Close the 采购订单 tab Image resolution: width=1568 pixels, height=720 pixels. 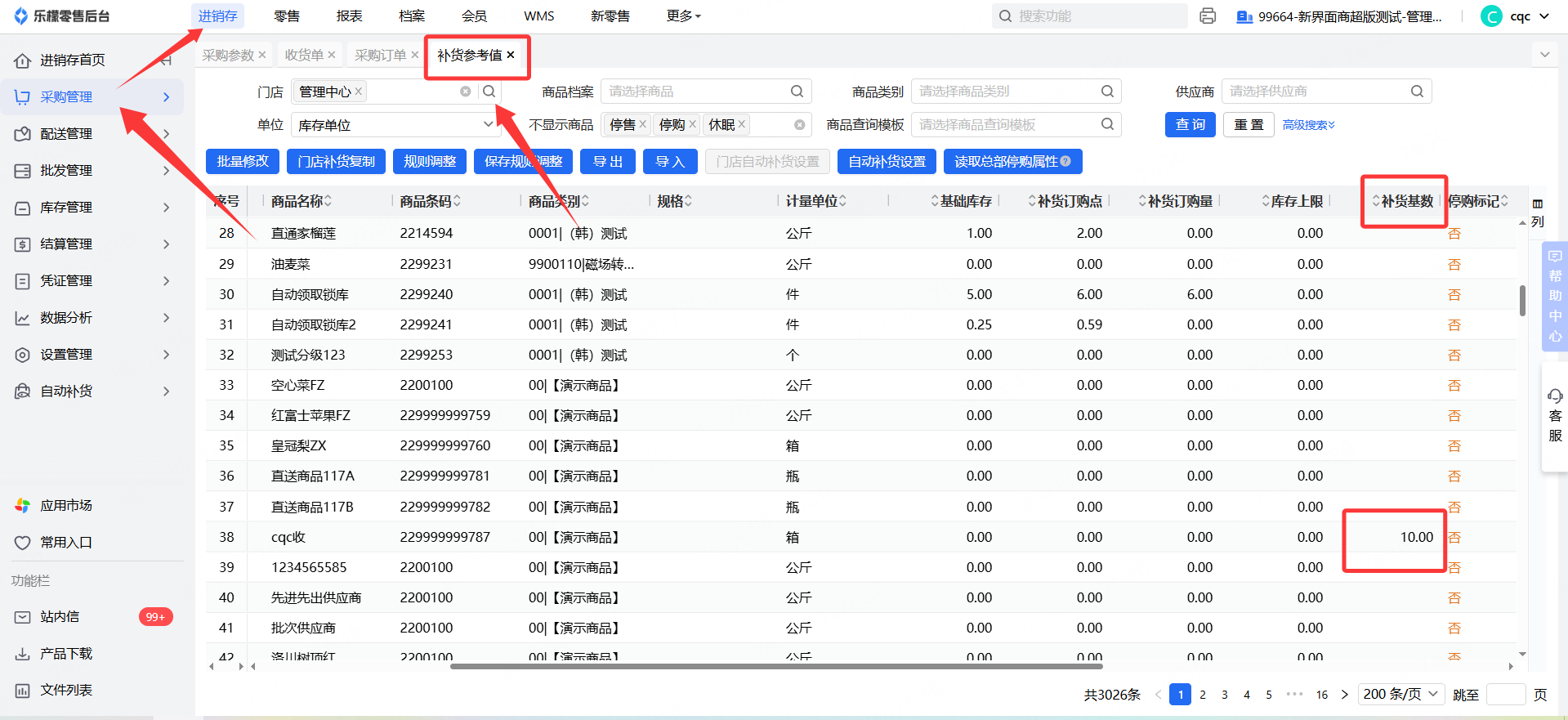(415, 55)
